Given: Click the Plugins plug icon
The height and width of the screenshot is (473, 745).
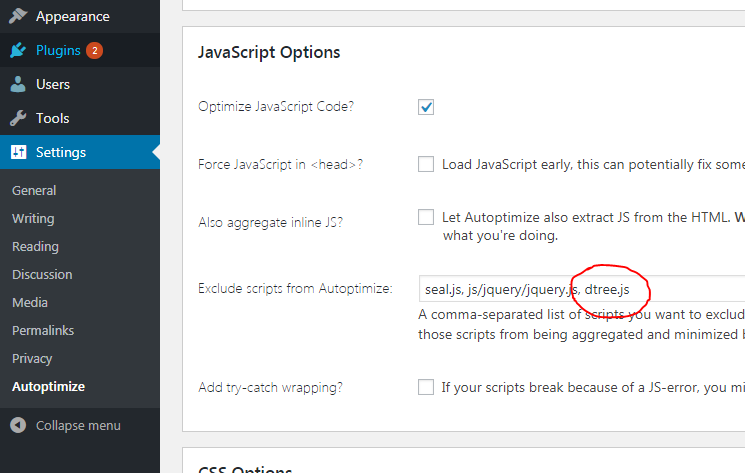Looking at the screenshot, I should tap(18, 50).
